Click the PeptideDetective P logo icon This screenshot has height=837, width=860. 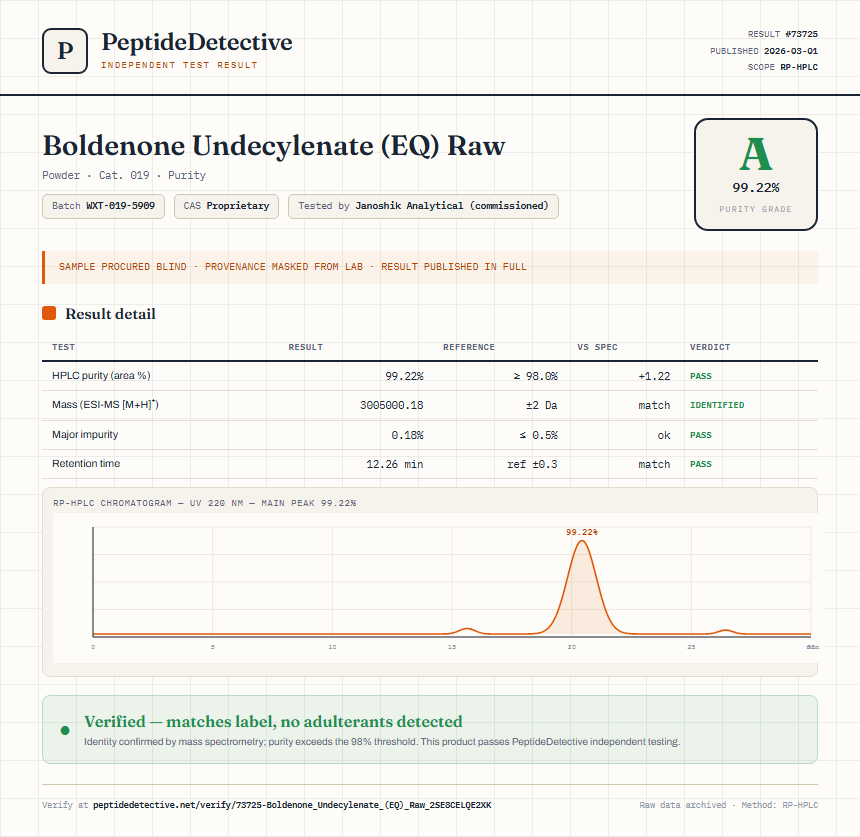click(65, 51)
